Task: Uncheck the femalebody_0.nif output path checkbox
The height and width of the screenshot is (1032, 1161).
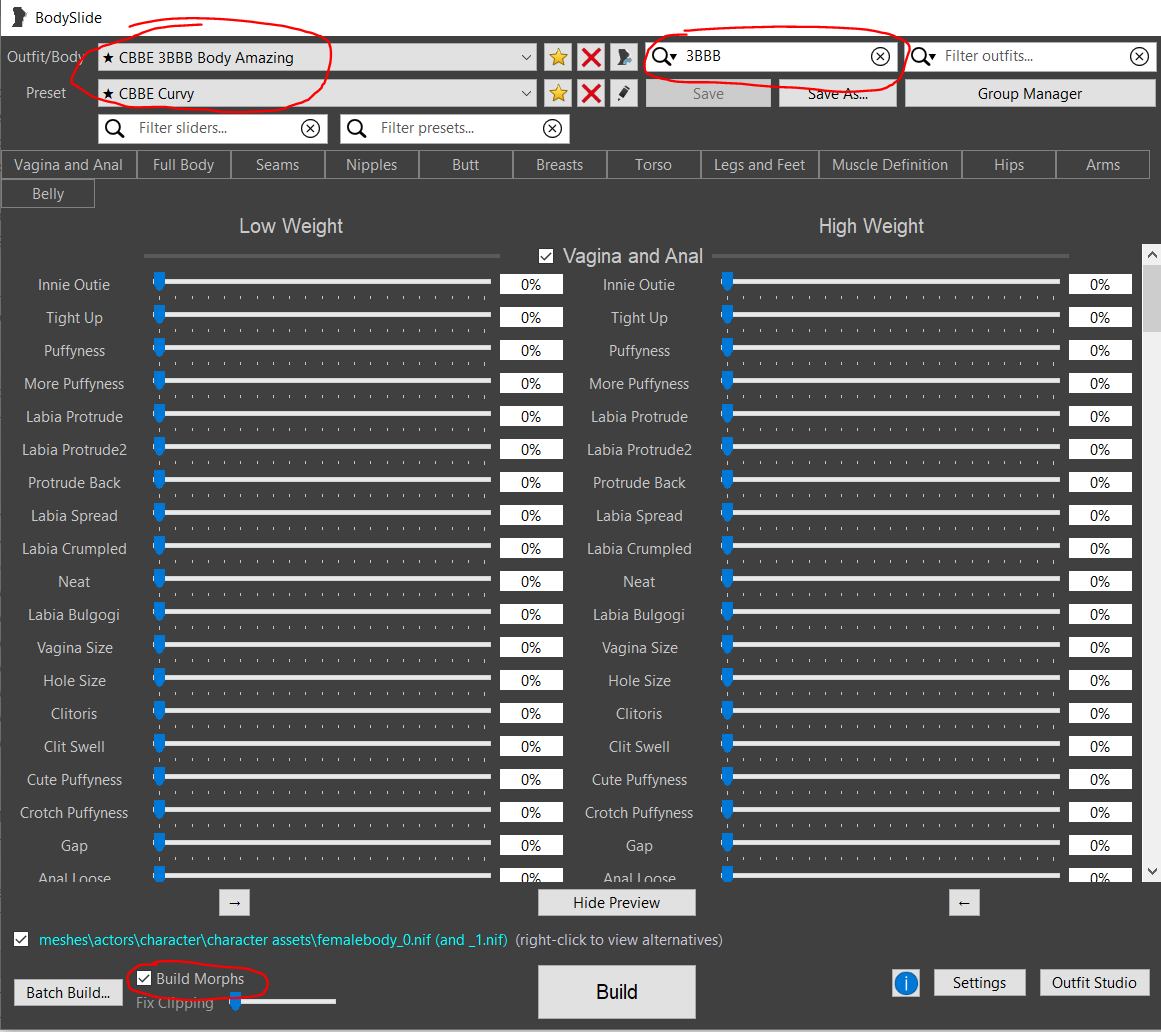Action: click(x=21, y=939)
